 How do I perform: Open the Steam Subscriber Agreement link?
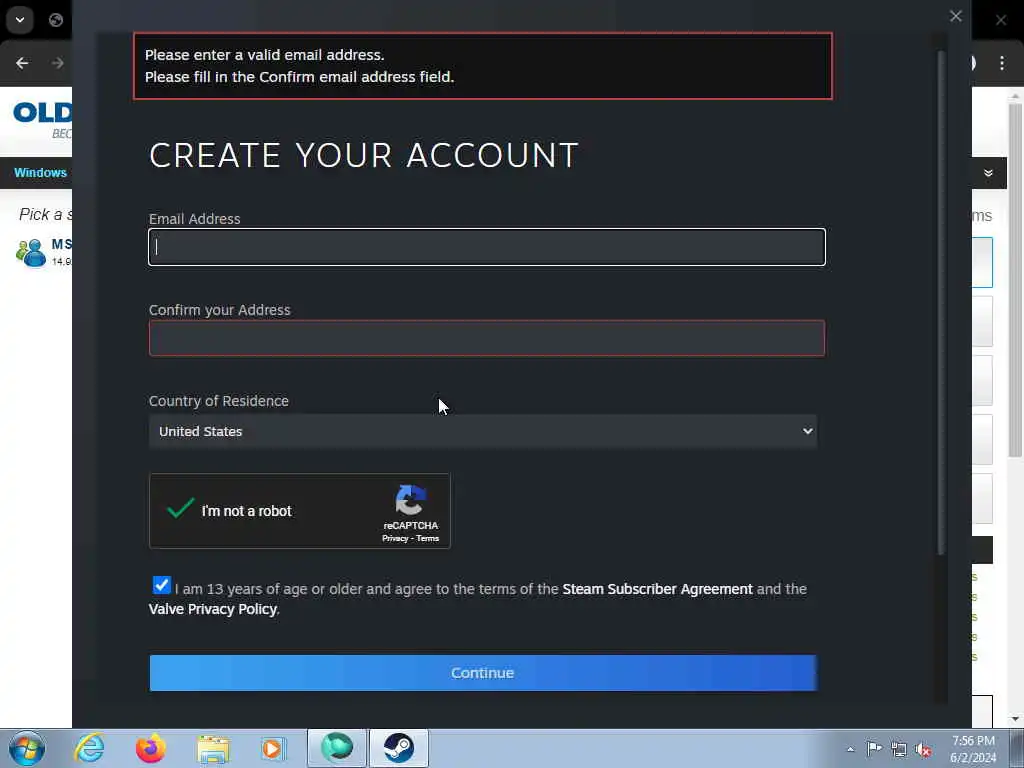(657, 589)
